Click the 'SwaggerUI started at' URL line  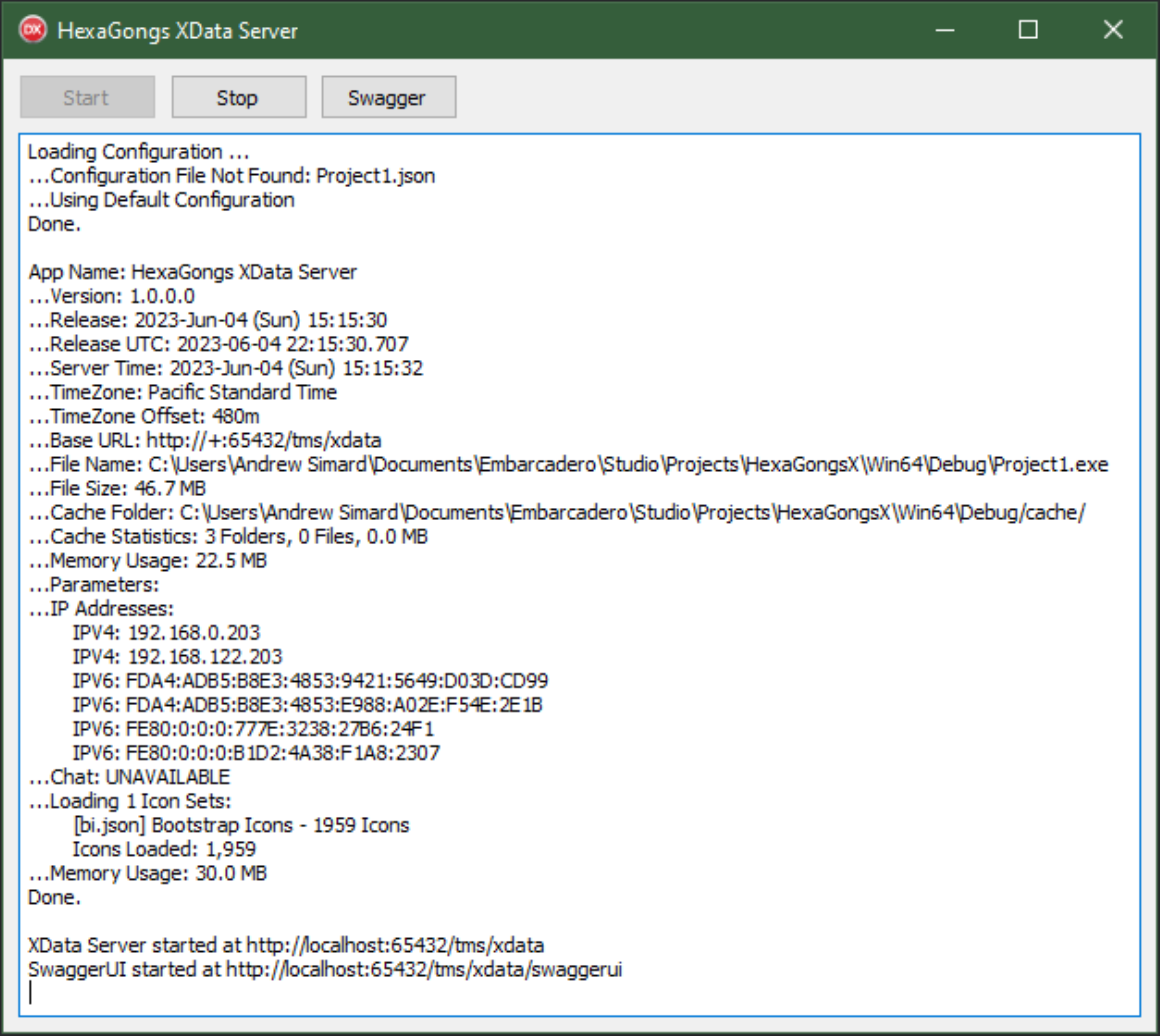click(x=325, y=969)
